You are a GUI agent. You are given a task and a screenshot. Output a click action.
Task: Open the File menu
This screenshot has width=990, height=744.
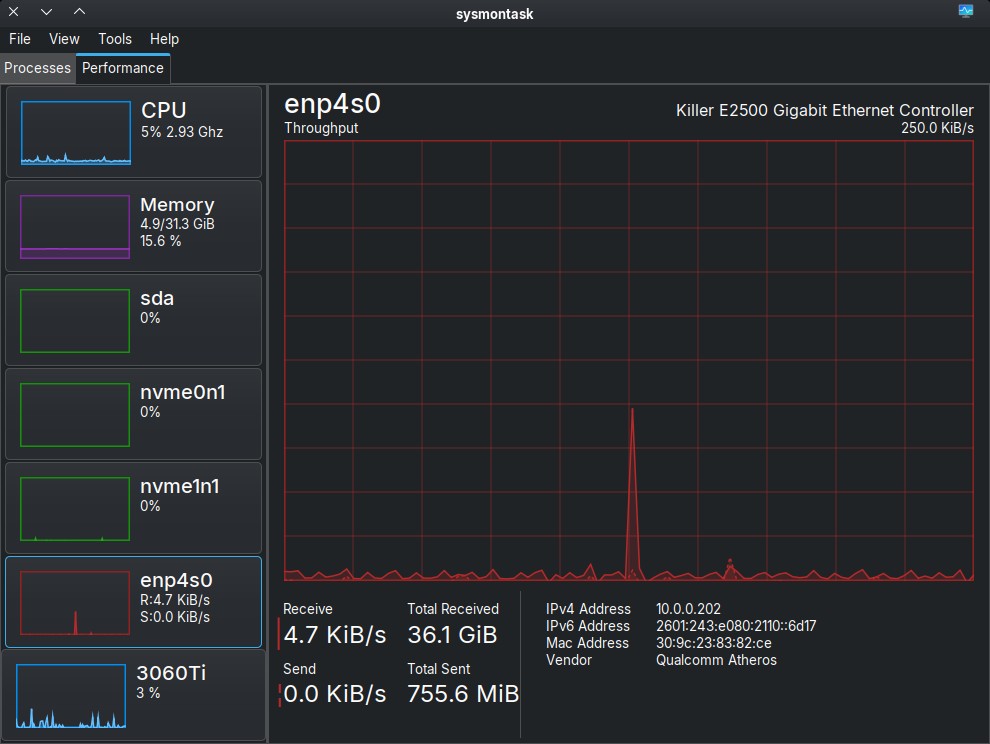[x=20, y=39]
